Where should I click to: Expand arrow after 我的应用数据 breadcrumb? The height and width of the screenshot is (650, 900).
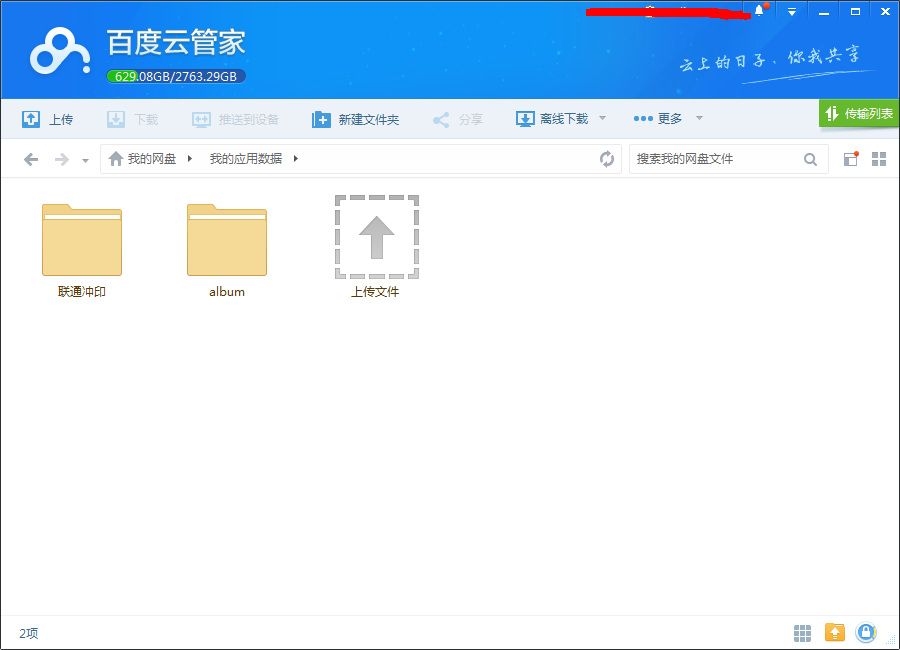296,158
